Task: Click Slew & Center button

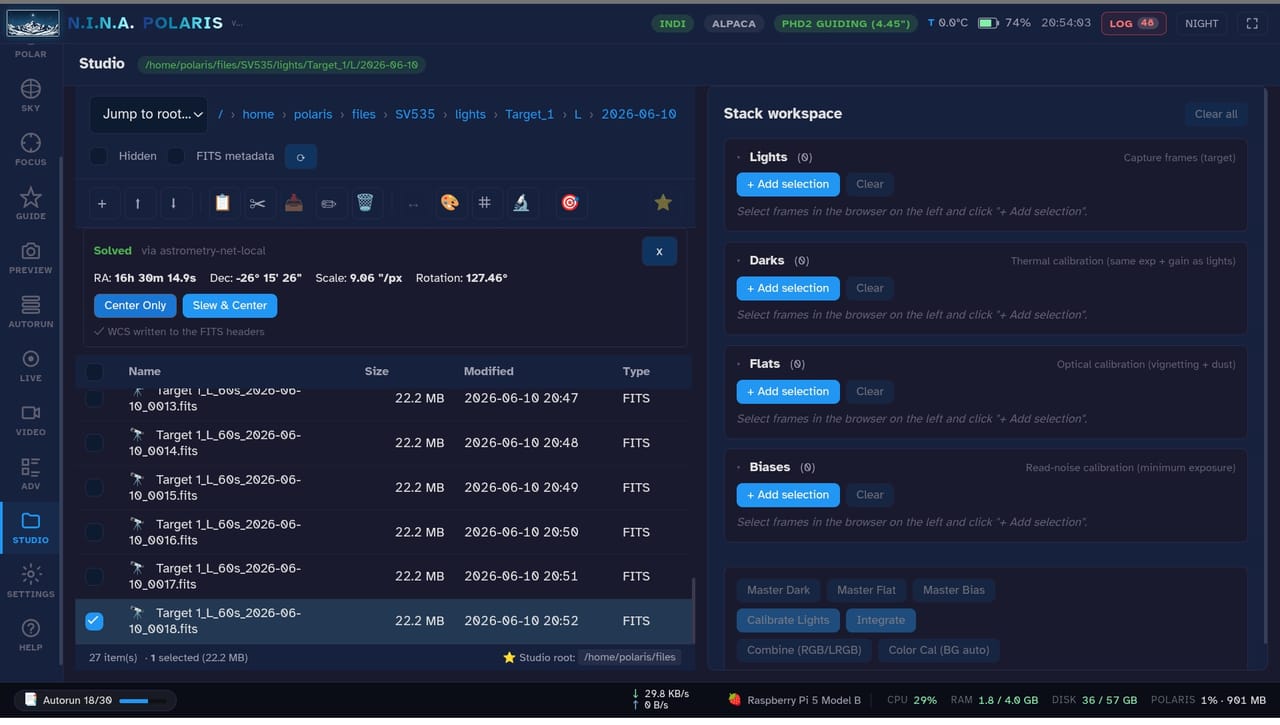Action: coord(230,305)
